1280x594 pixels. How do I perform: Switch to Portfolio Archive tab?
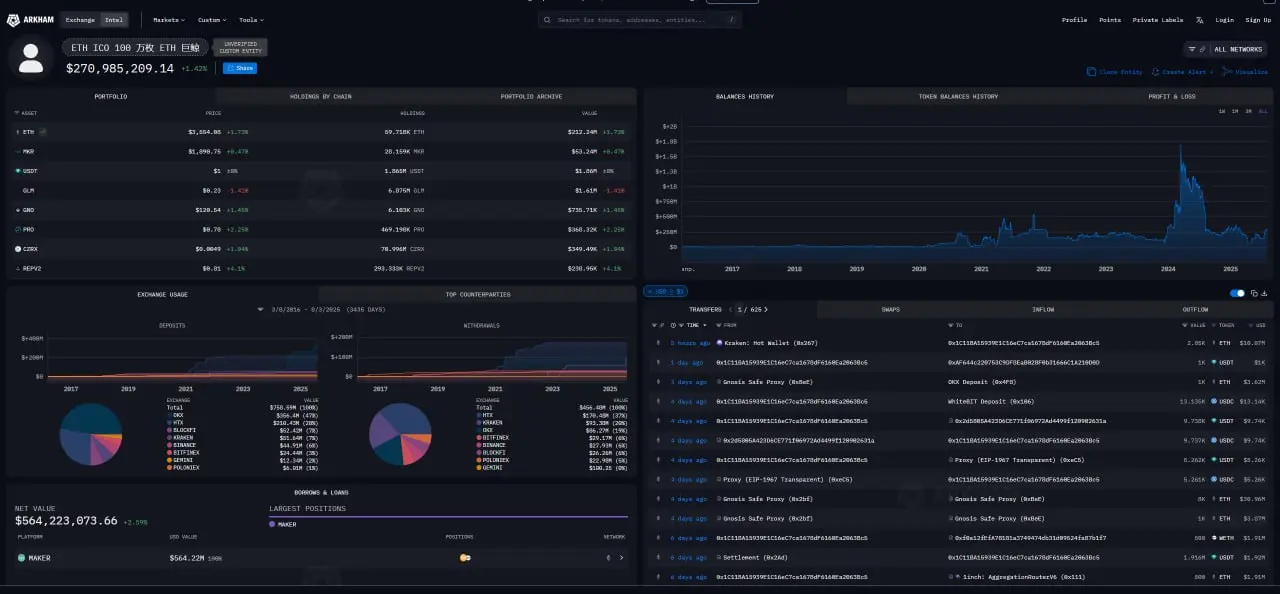pos(531,96)
